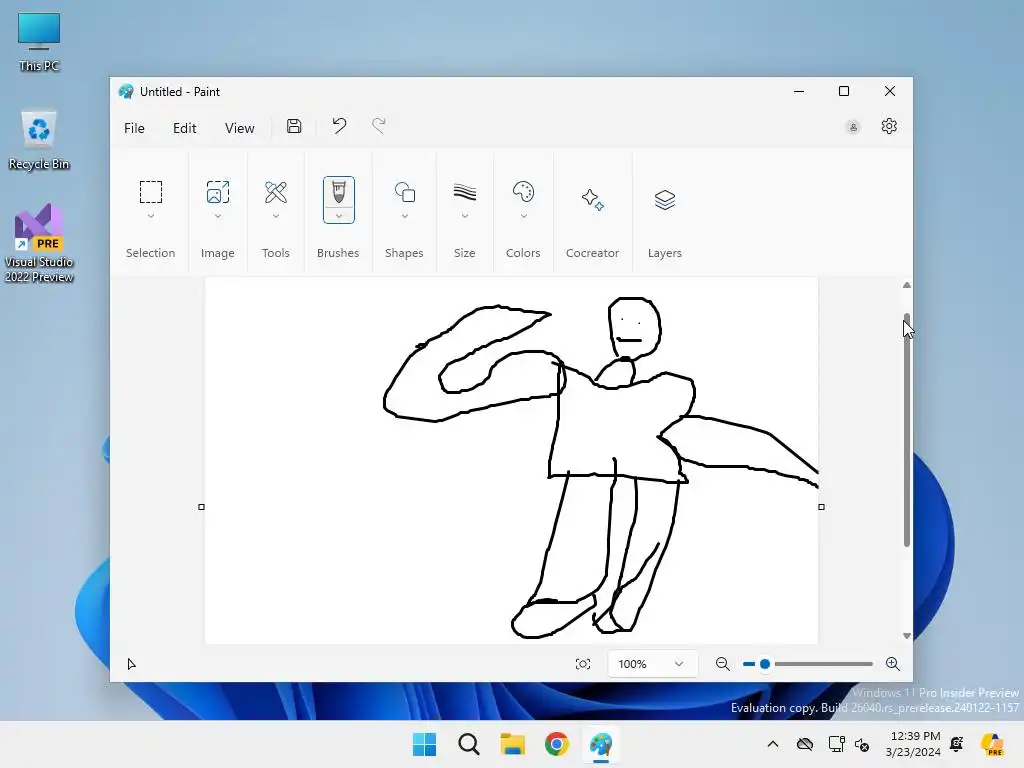Click the Paint taskbar icon
Viewport: 1024px width, 768px height.
tap(601, 744)
